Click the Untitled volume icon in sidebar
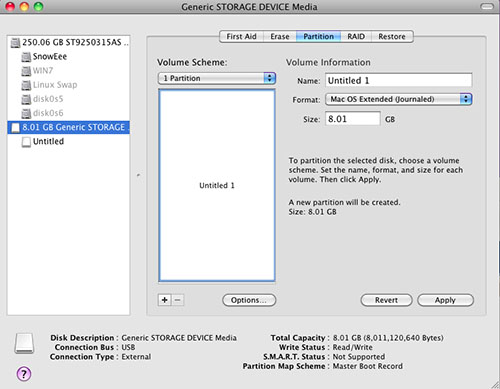The image size is (500, 389). pyautogui.click(x=26, y=142)
